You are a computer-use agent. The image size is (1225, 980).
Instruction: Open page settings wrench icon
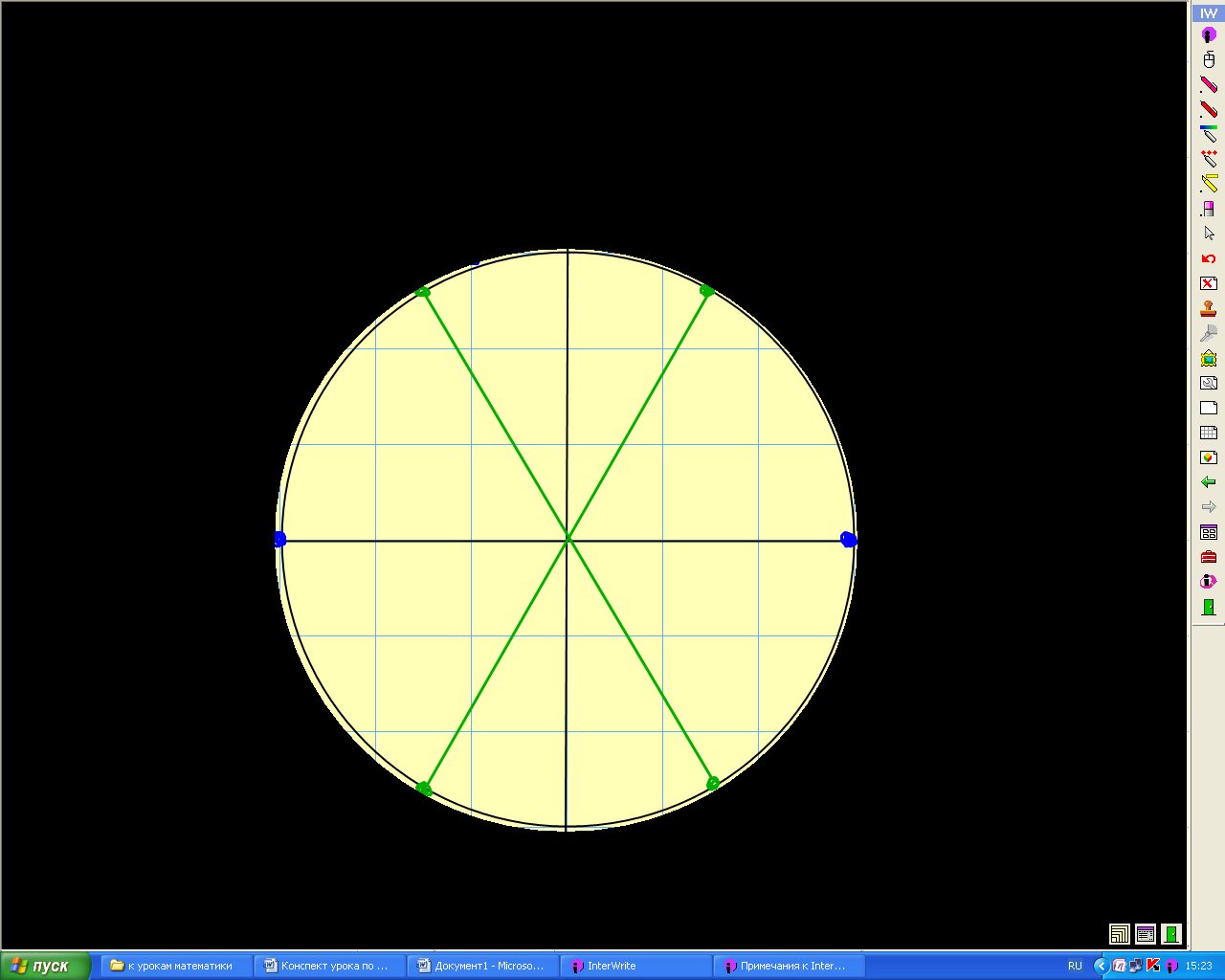1209,383
